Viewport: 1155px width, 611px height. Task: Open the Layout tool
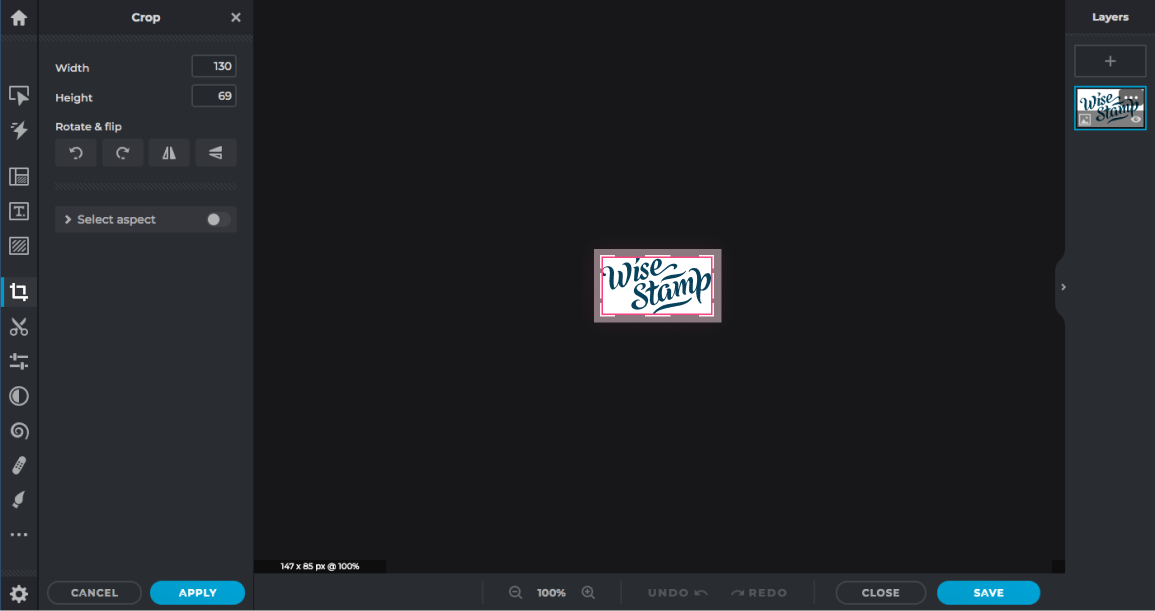pos(18,177)
